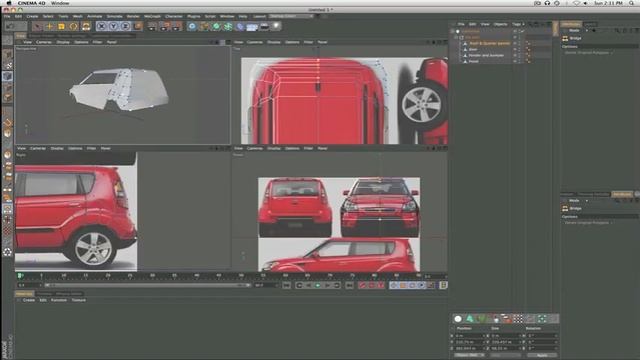Open Material Manager Create menu
This screenshot has width=640, height=360.
(29, 300)
